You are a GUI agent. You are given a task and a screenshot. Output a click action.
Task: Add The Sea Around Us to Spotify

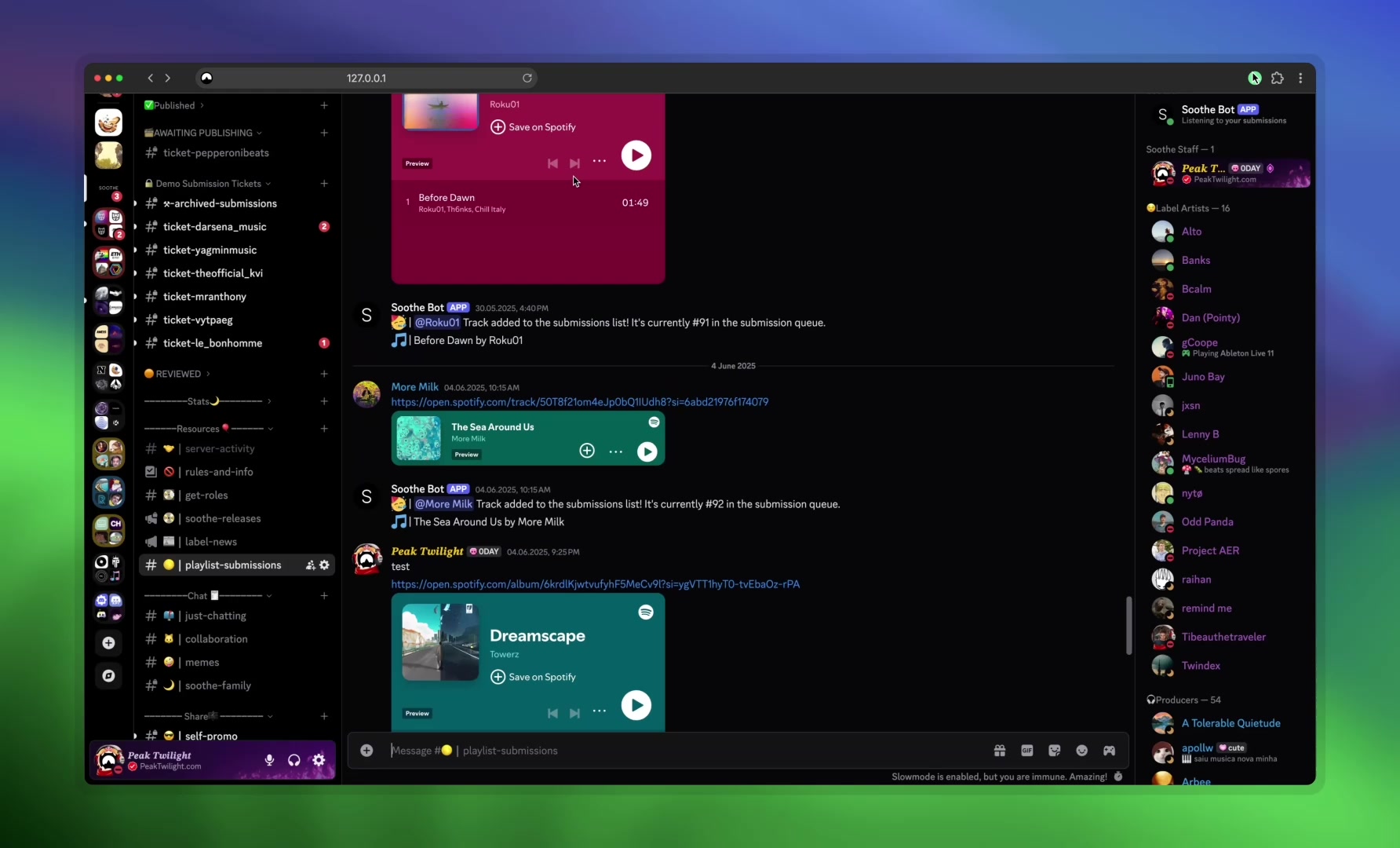pos(587,451)
